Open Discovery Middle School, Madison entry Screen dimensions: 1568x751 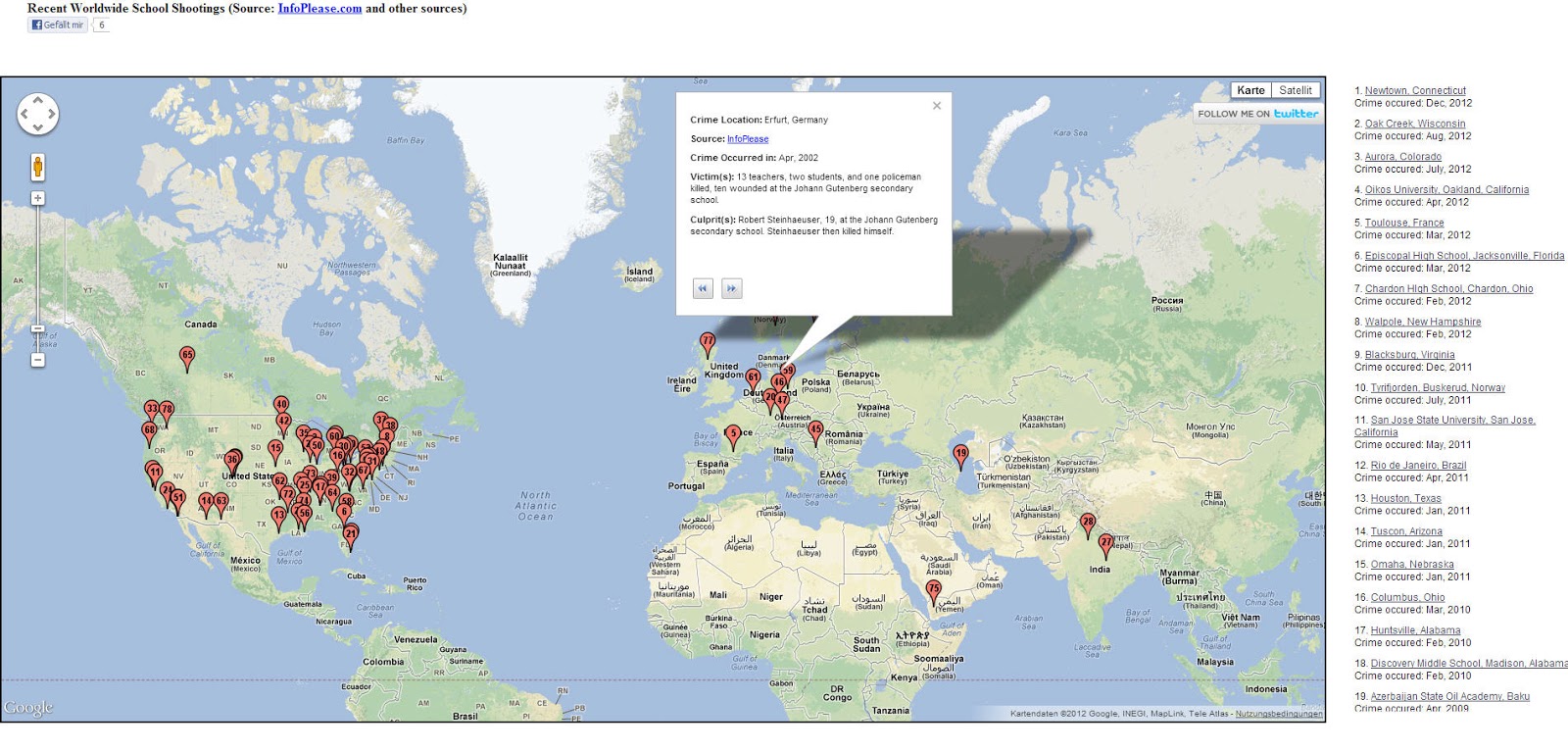pos(1469,664)
